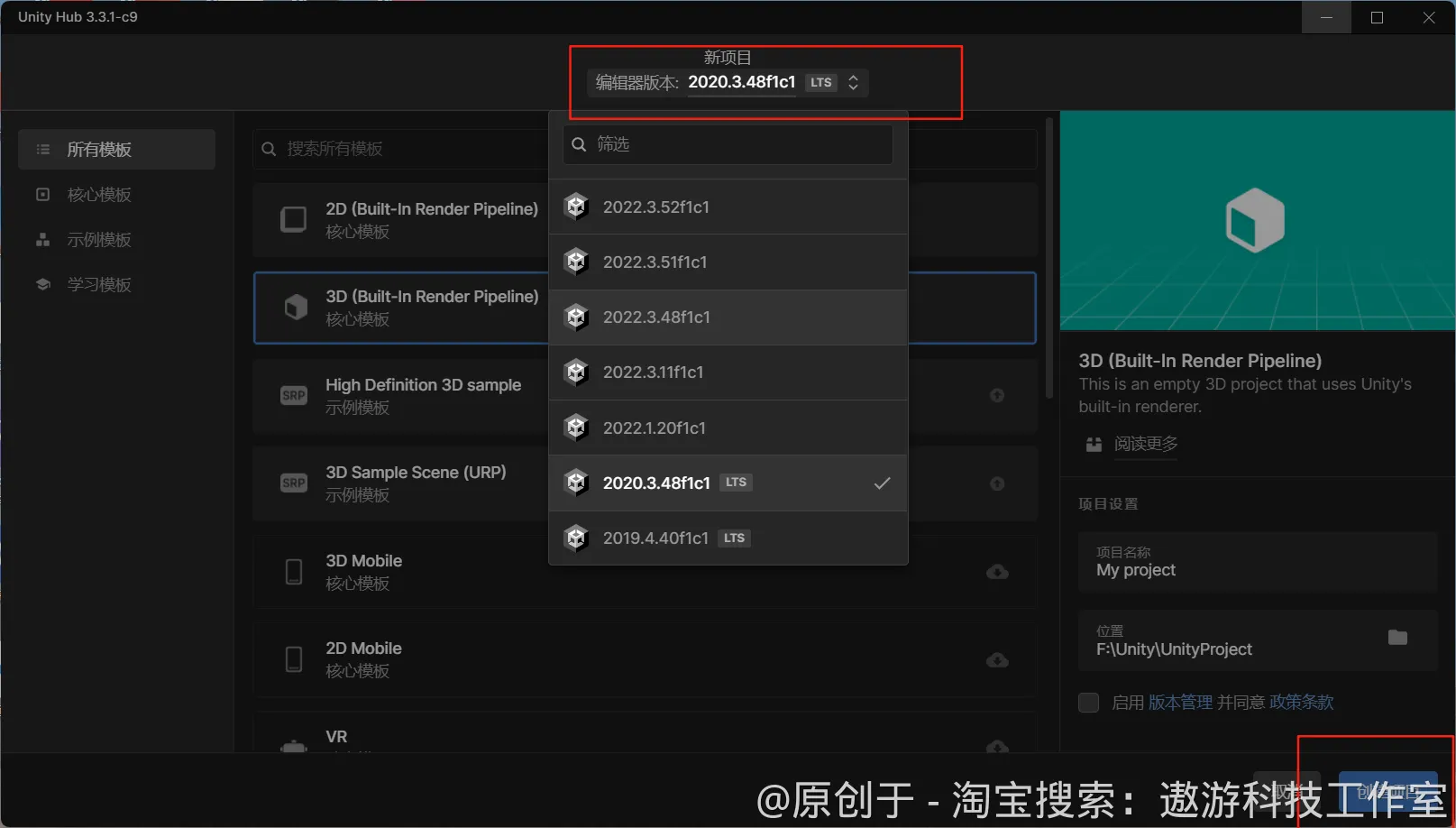Click the folder icon beside project location
The height and width of the screenshot is (828, 1456).
(1397, 638)
